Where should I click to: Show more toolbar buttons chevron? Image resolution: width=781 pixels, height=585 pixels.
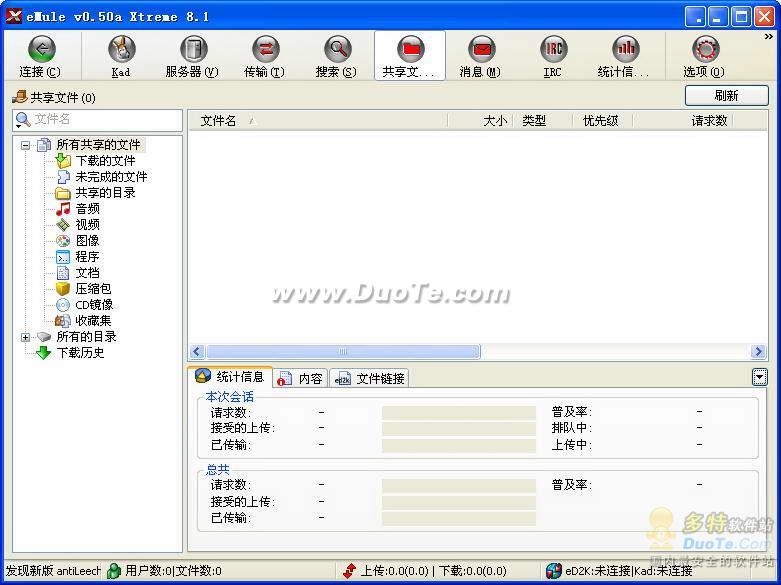coord(769,37)
